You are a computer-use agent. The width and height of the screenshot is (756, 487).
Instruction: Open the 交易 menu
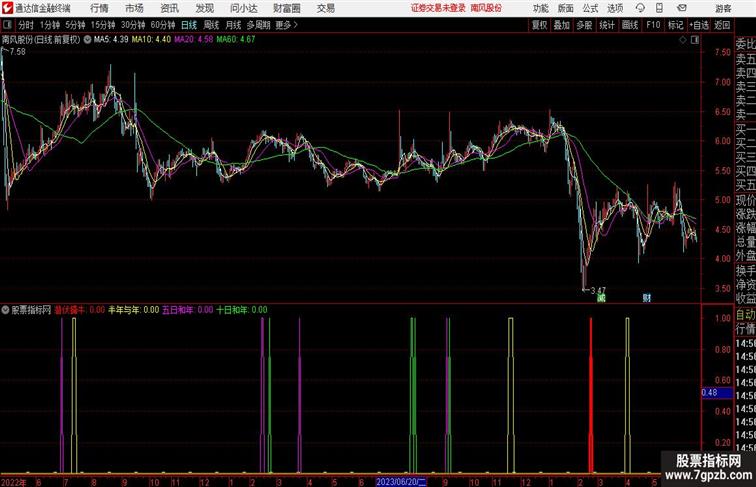click(325, 8)
